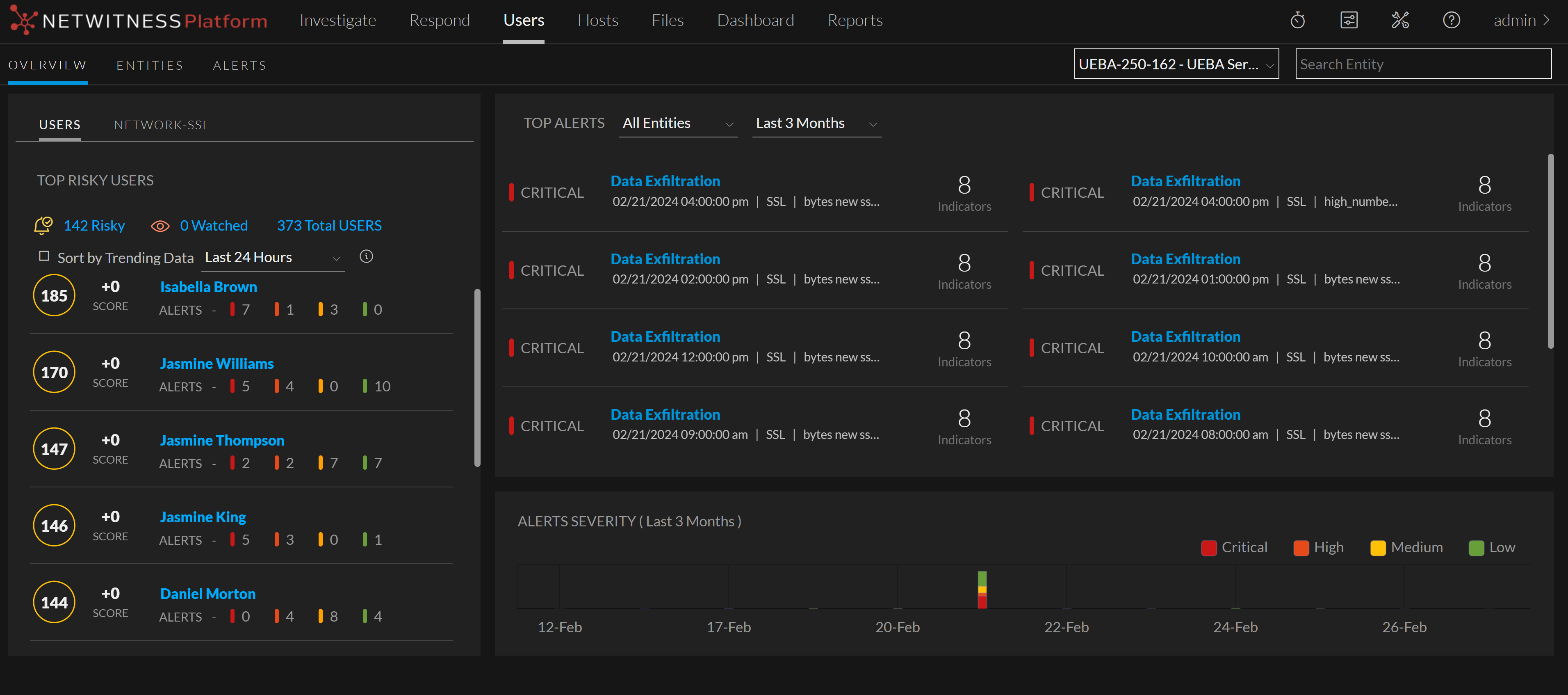Open the Help question mark icon
Image resolution: width=1568 pixels, height=695 pixels.
pos(1451,20)
